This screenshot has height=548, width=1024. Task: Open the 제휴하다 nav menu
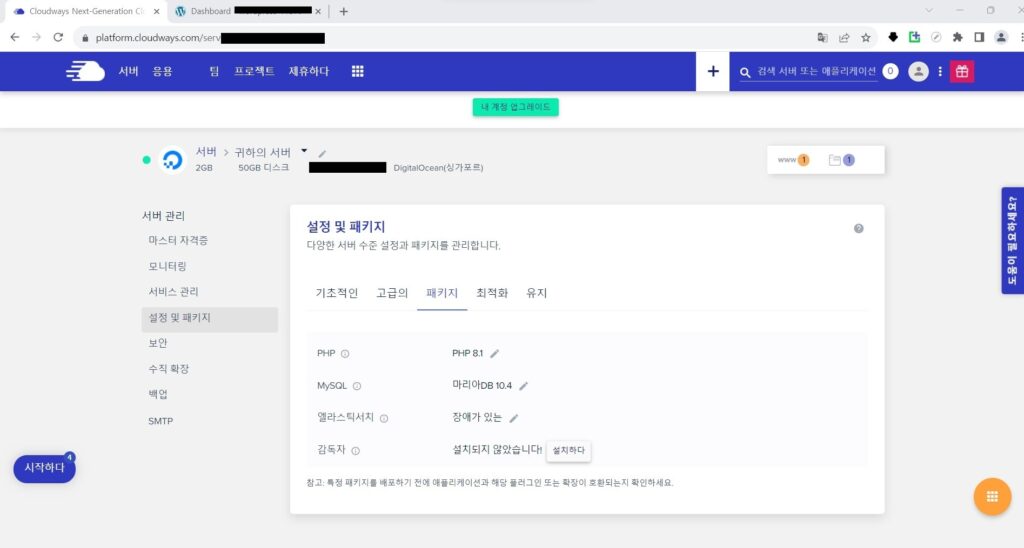(309, 71)
